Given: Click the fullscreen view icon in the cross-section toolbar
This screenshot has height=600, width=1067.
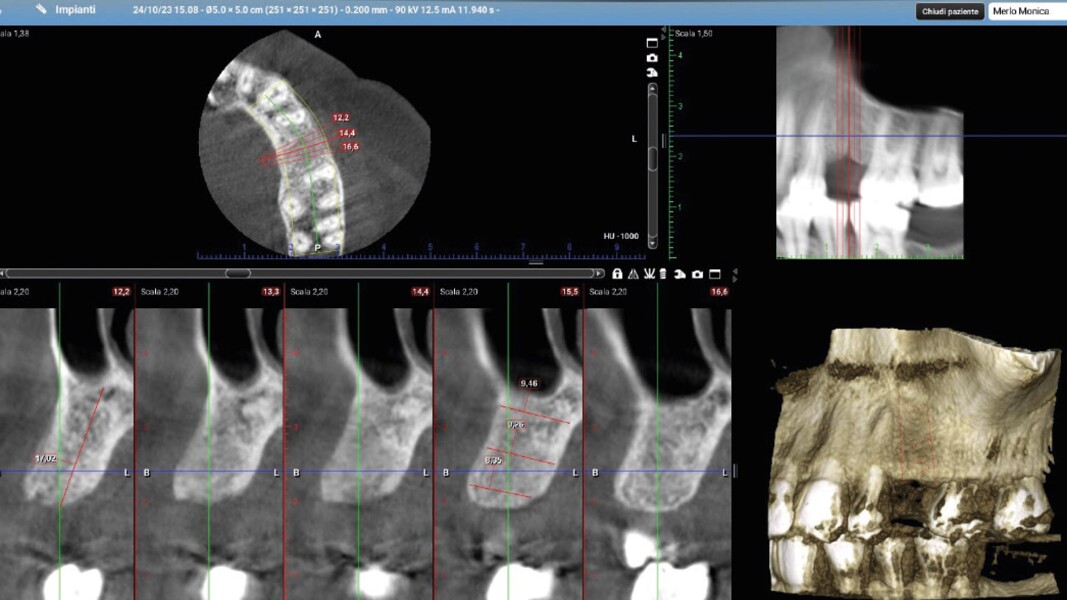Looking at the screenshot, I should [716, 273].
